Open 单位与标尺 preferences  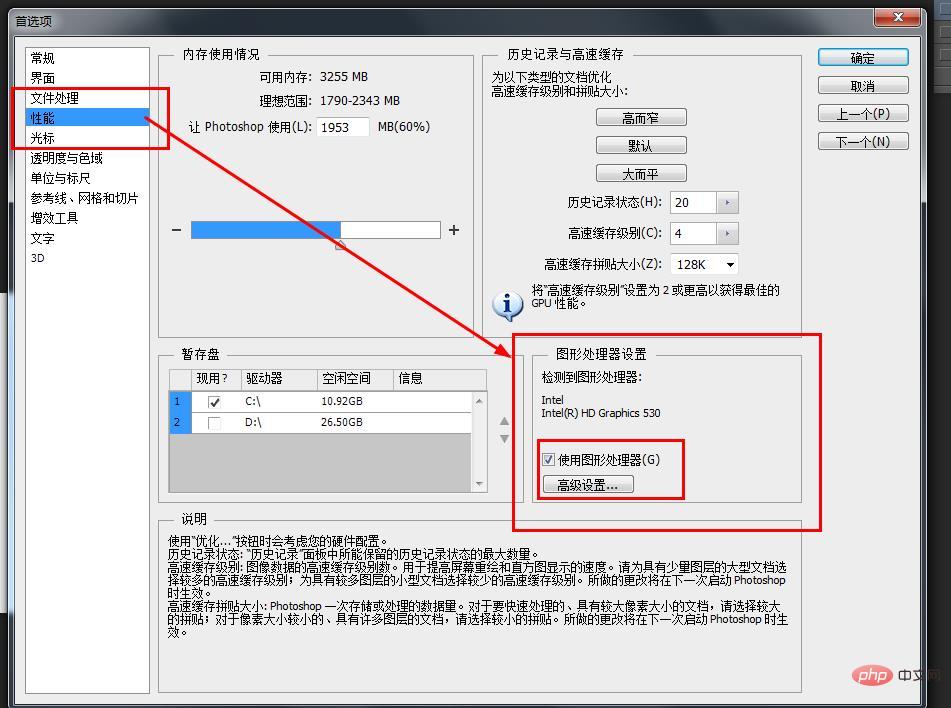point(60,178)
